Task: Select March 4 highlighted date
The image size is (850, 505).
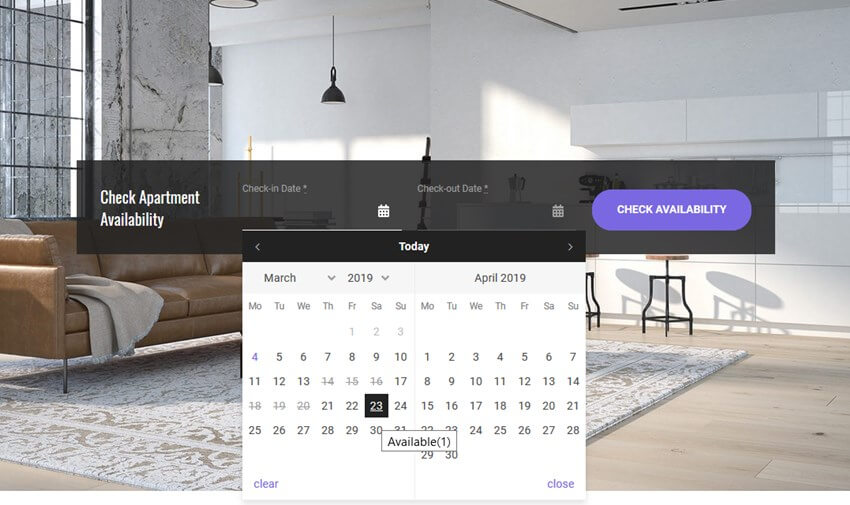Action: pos(255,357)
